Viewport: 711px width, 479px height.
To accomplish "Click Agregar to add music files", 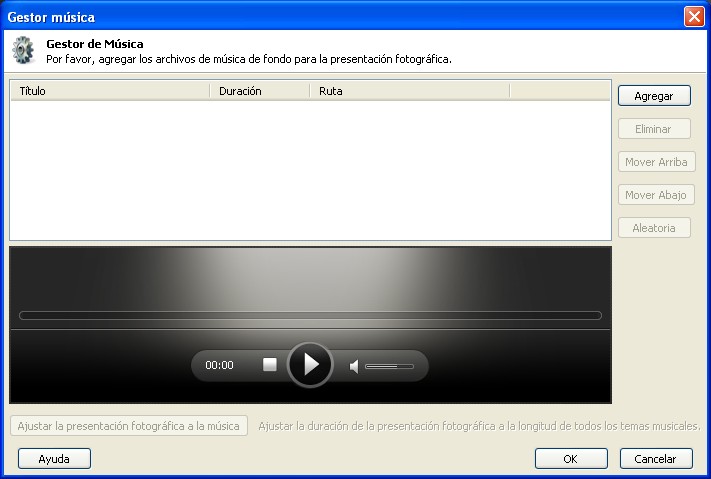I will pos(654,96).
